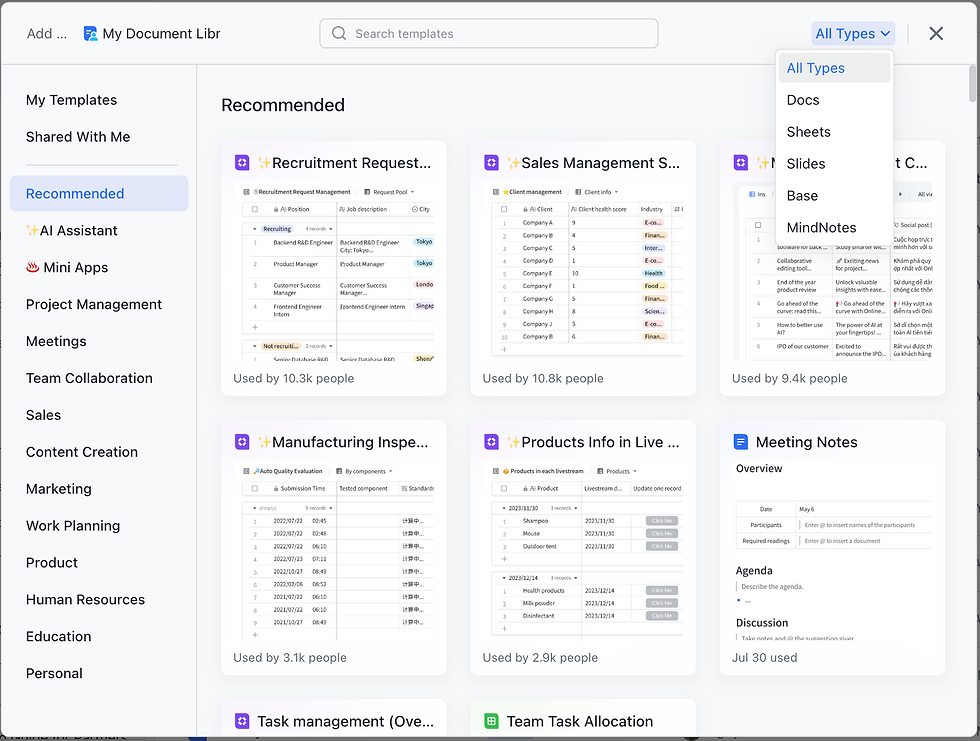Click Docs icon on Meeting Notes card
Image resolution: width=980 pixels, height=741 pixels.
point(741,442)
